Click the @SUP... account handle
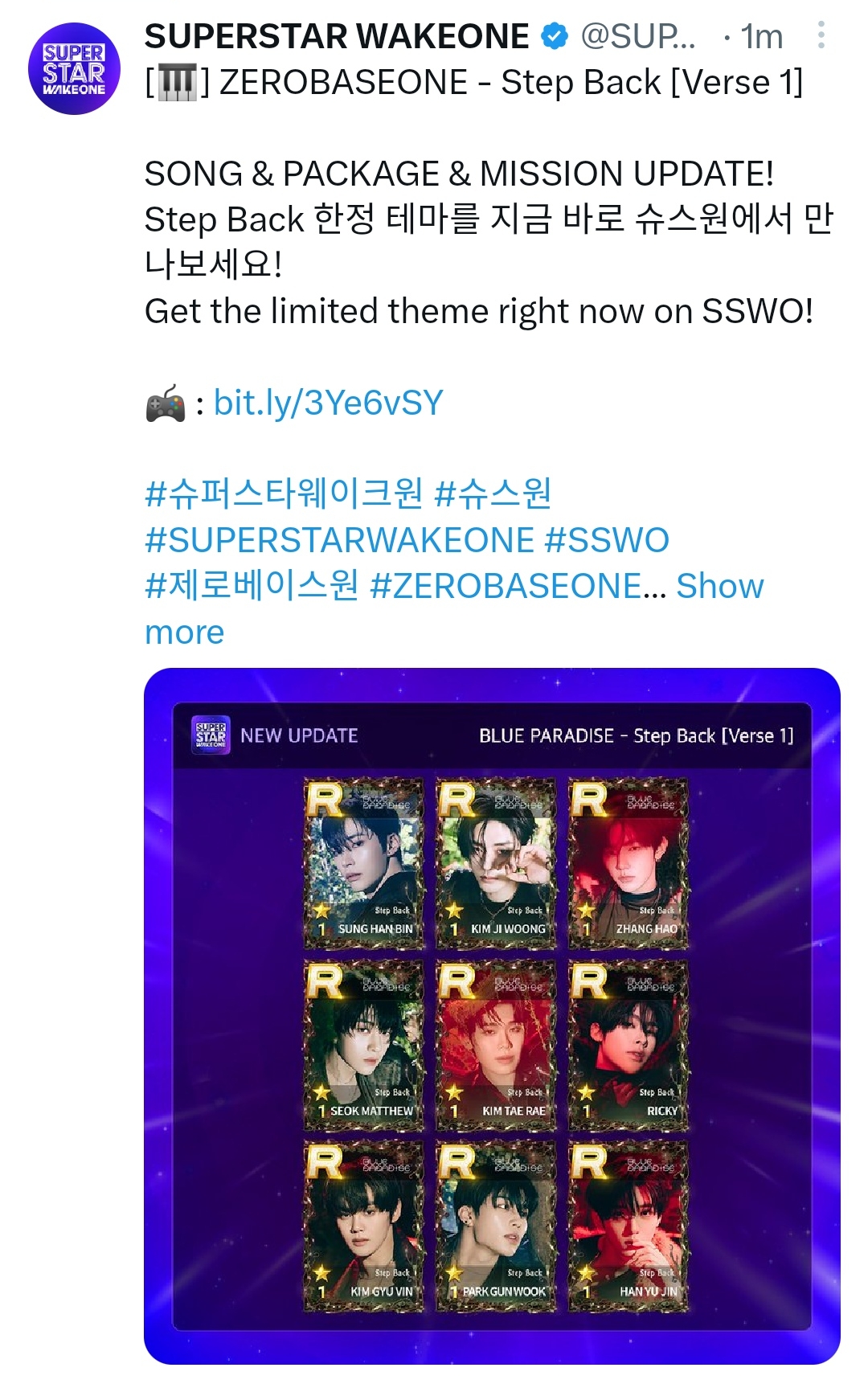Image resolution: width=868 pixels, height=1384 pixels. click(x=638, y=36)
